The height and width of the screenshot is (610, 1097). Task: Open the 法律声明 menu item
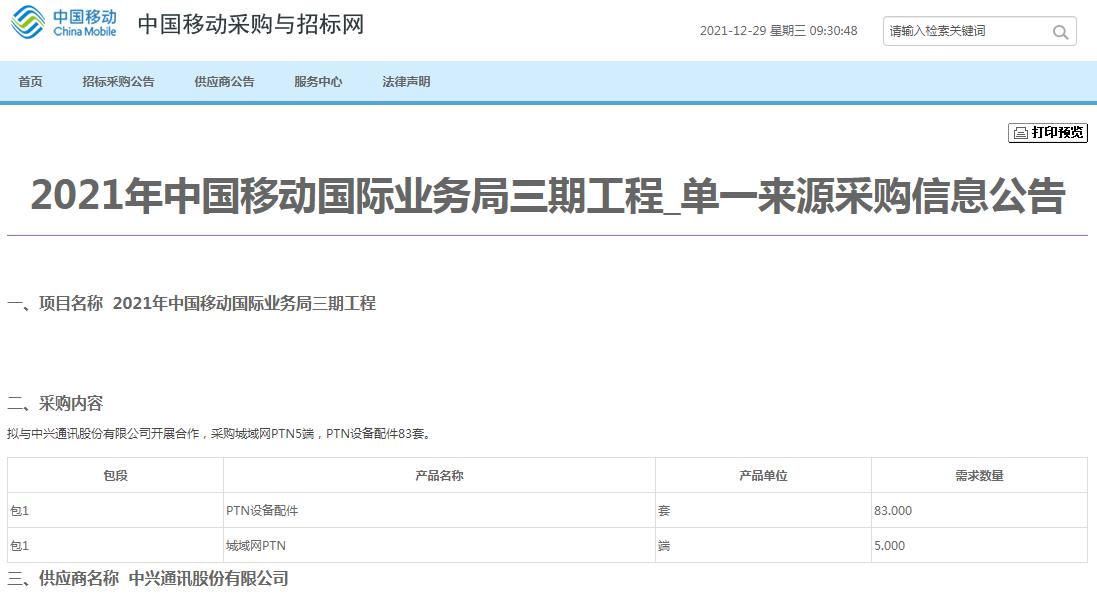coord(406,82)
